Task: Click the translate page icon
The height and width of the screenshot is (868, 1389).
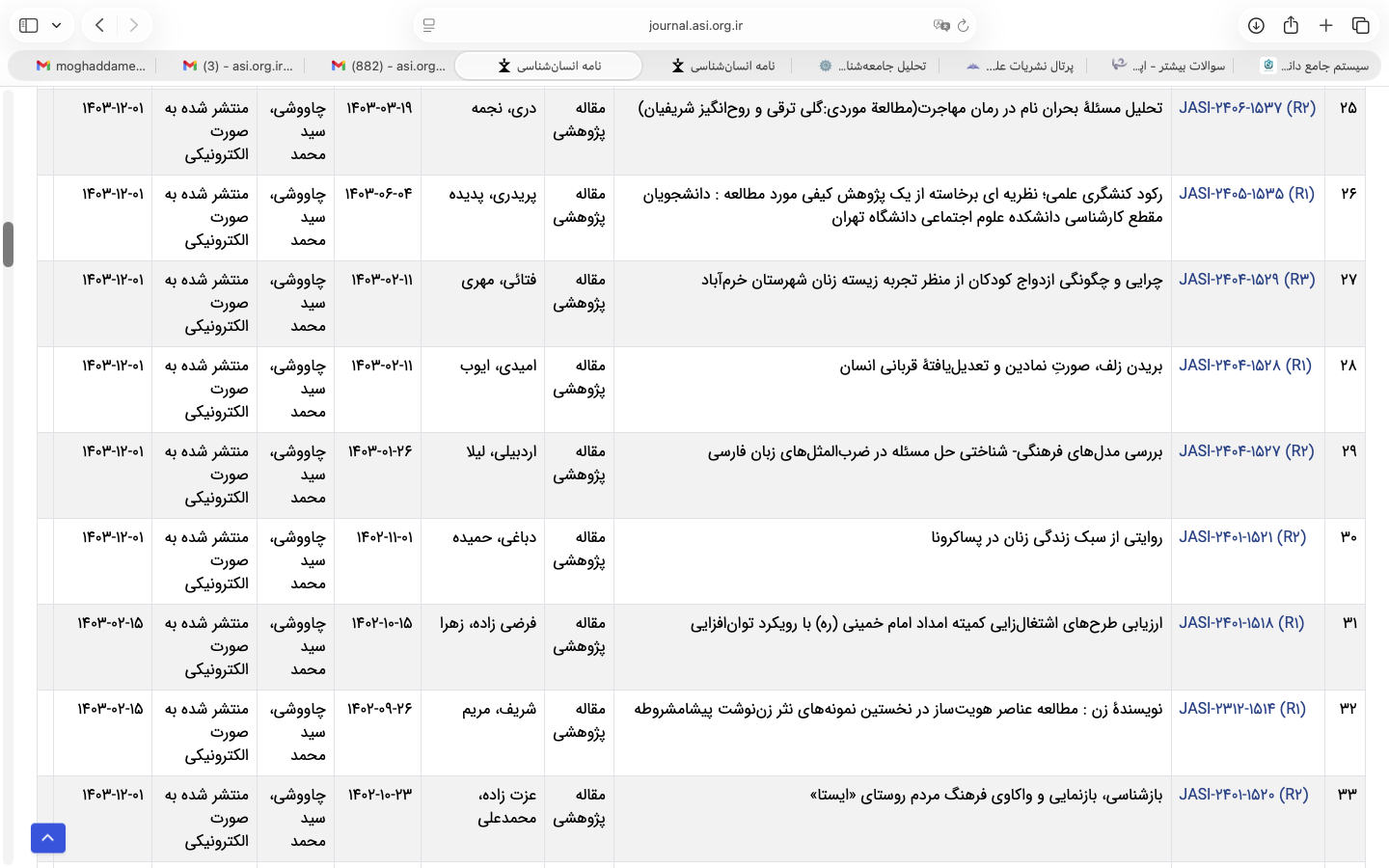Action: [940, 25]
